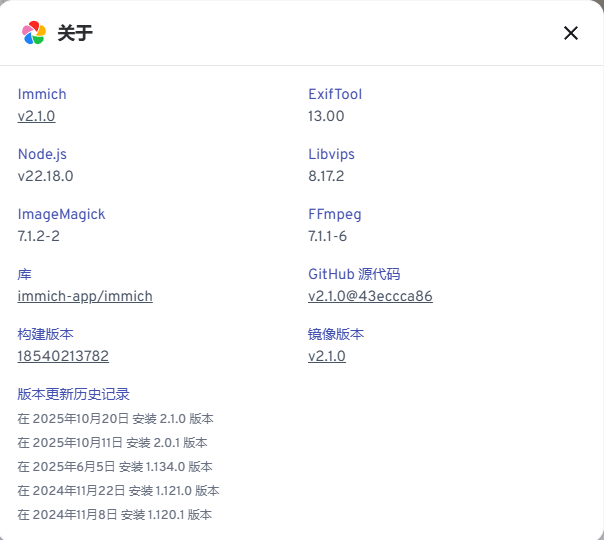Image resolution: width=604 pixels, height=540 pixels.
Task: Click the Immich logo in the dialog header
Action: pyautogui.click(x=34, y=33)
